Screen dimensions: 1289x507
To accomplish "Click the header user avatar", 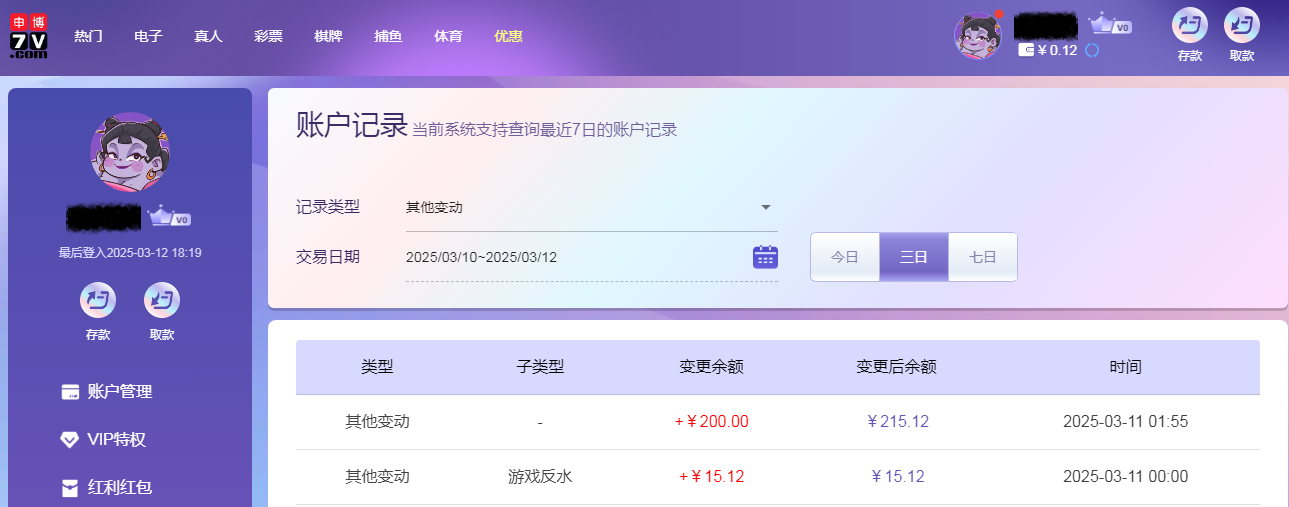I will pyautogui.click(x=978, y=36).
